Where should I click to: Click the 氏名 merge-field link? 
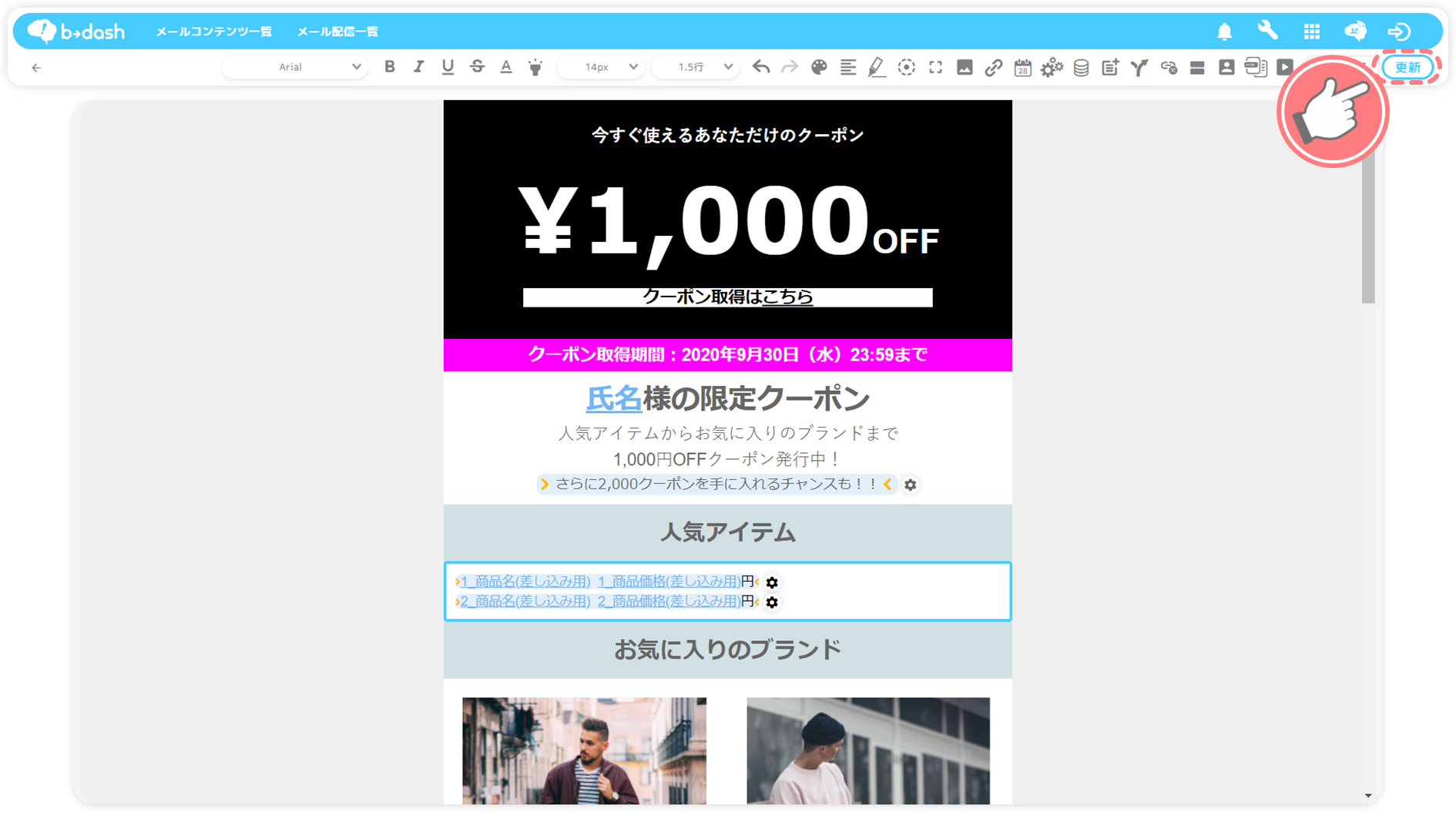tap(614, 398)
